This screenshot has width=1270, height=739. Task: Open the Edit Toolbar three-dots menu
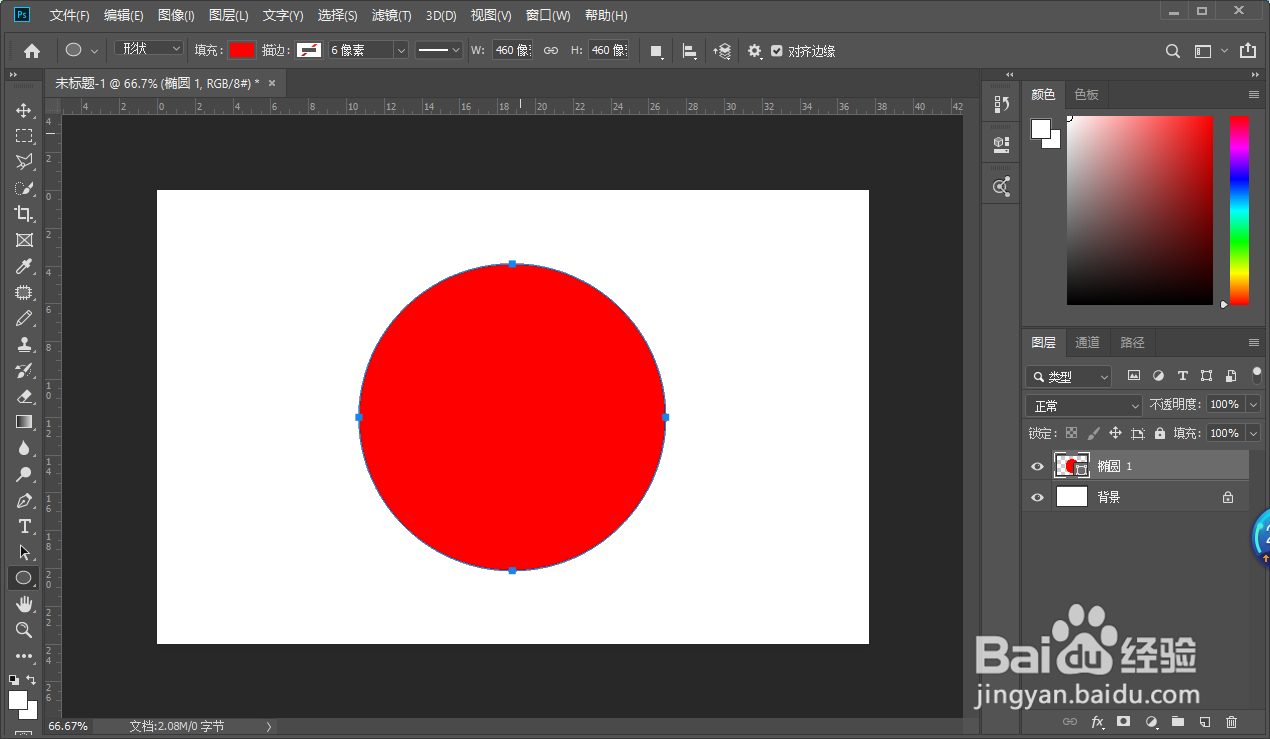tap(24, 656)
